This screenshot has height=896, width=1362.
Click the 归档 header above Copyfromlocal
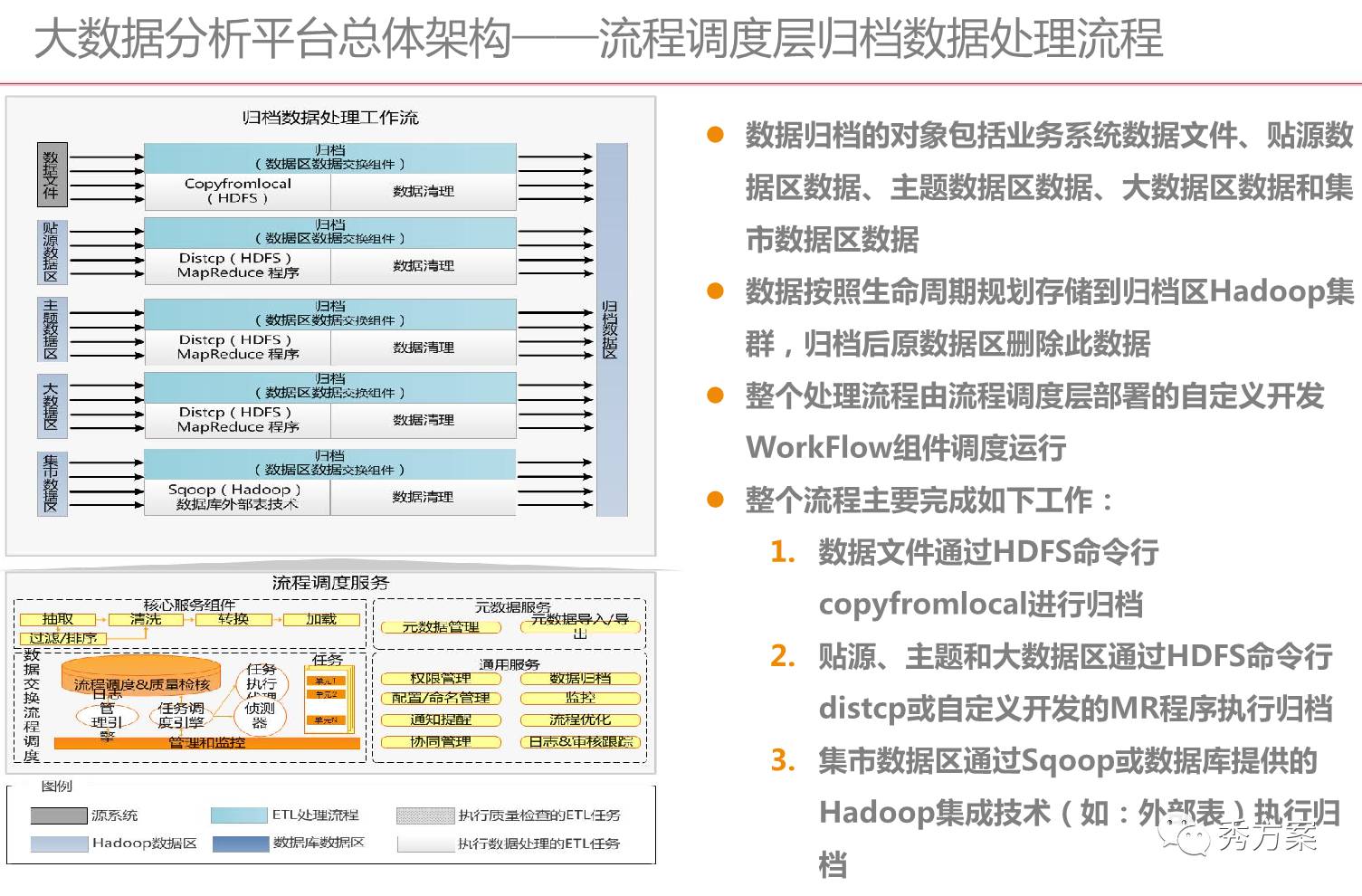click(330, 157)
